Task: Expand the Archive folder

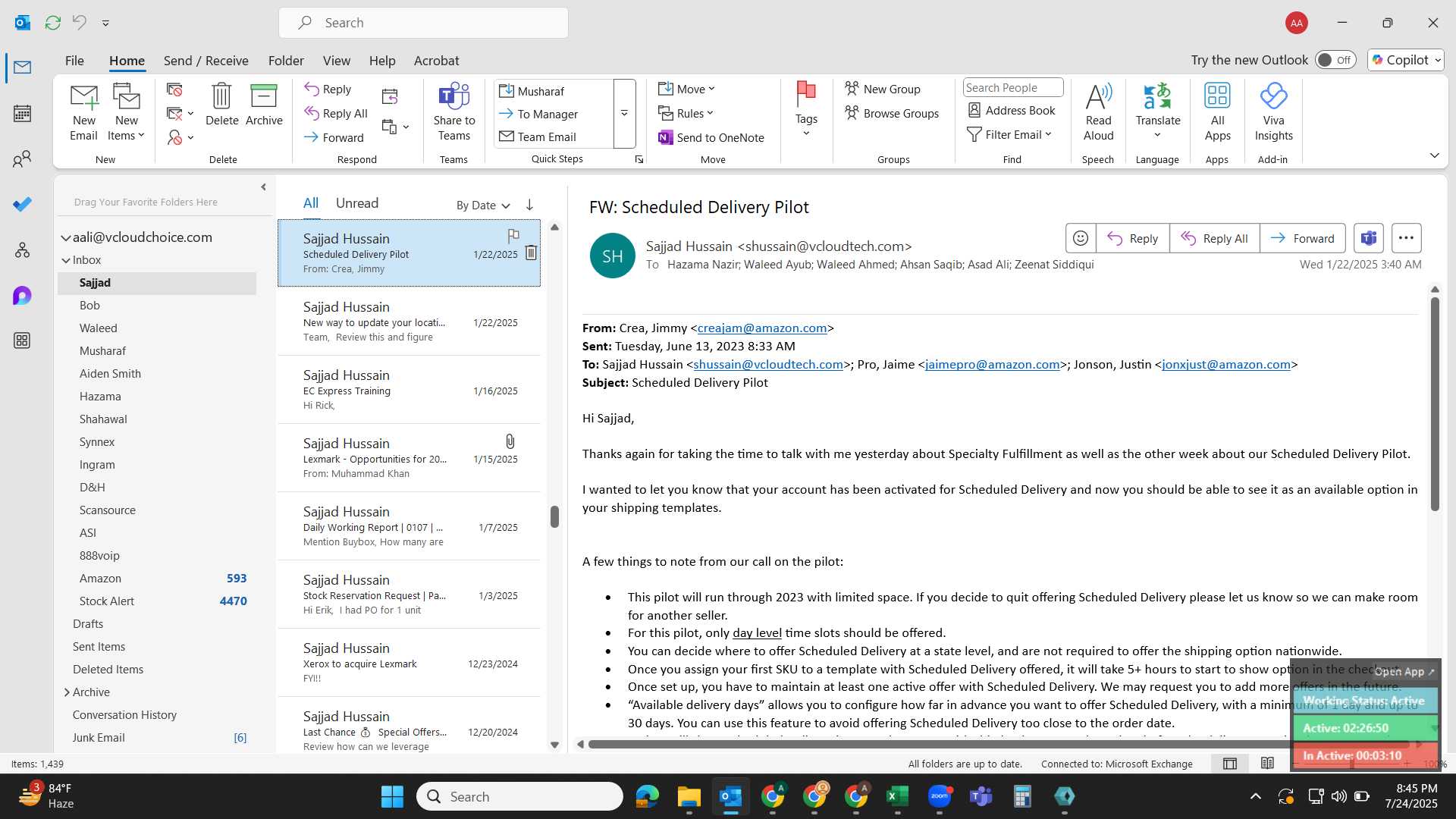Action: coord(67,692)
